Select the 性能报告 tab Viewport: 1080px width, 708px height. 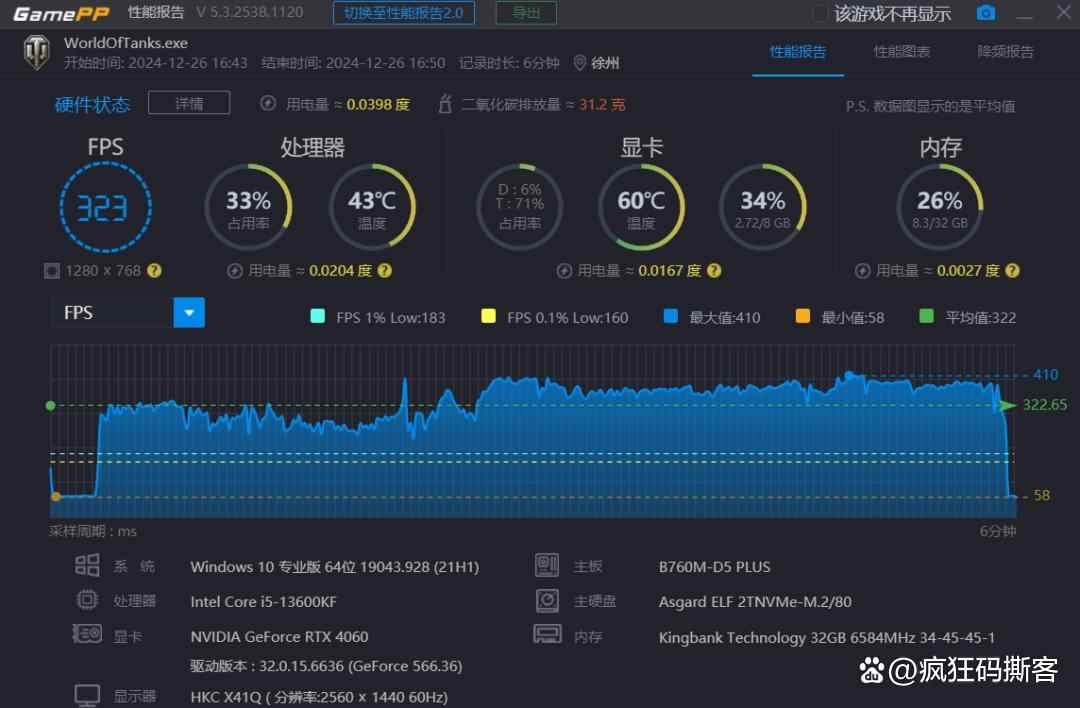797,52
